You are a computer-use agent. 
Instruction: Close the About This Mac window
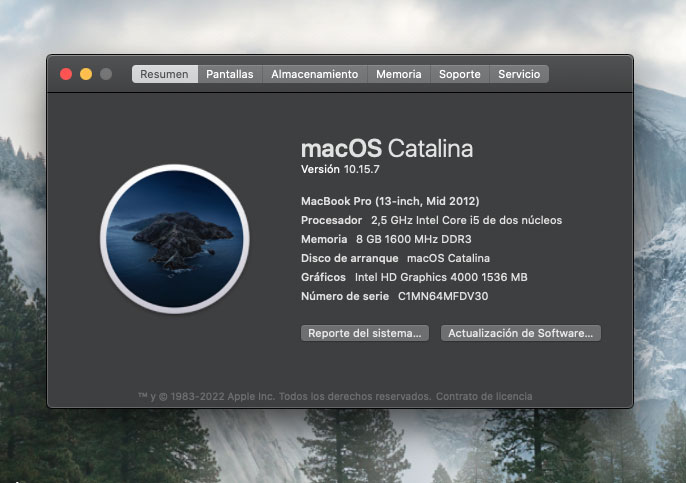tap(66, 74)
